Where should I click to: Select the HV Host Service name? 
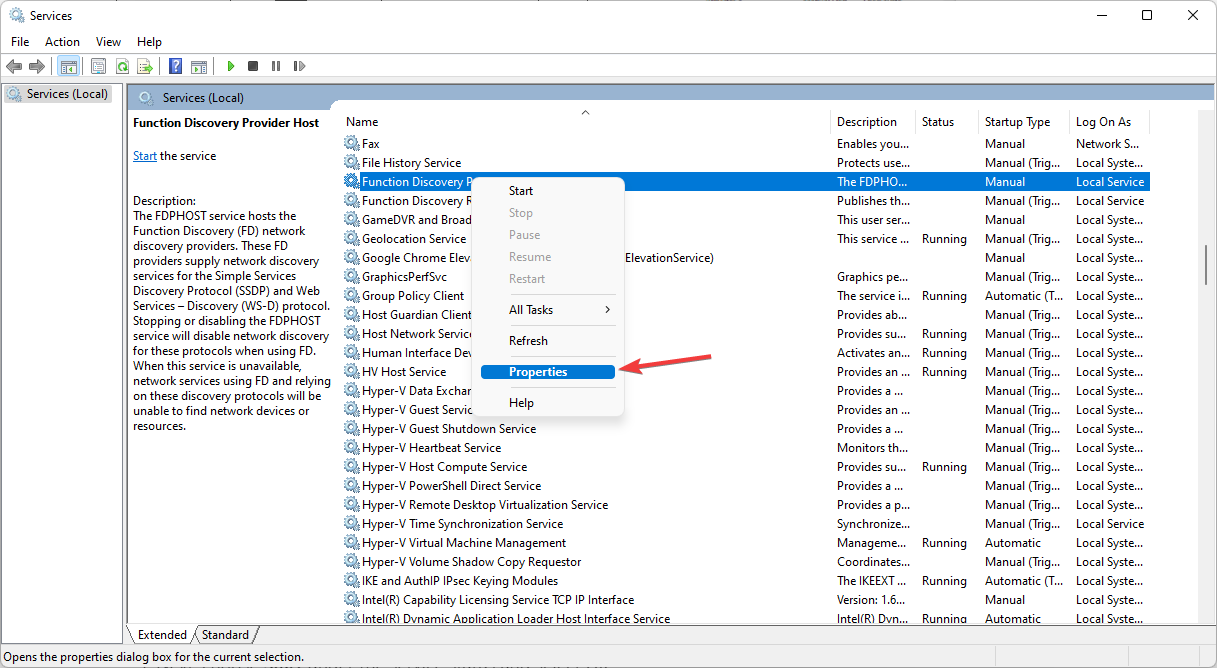[x=404, y=372]
